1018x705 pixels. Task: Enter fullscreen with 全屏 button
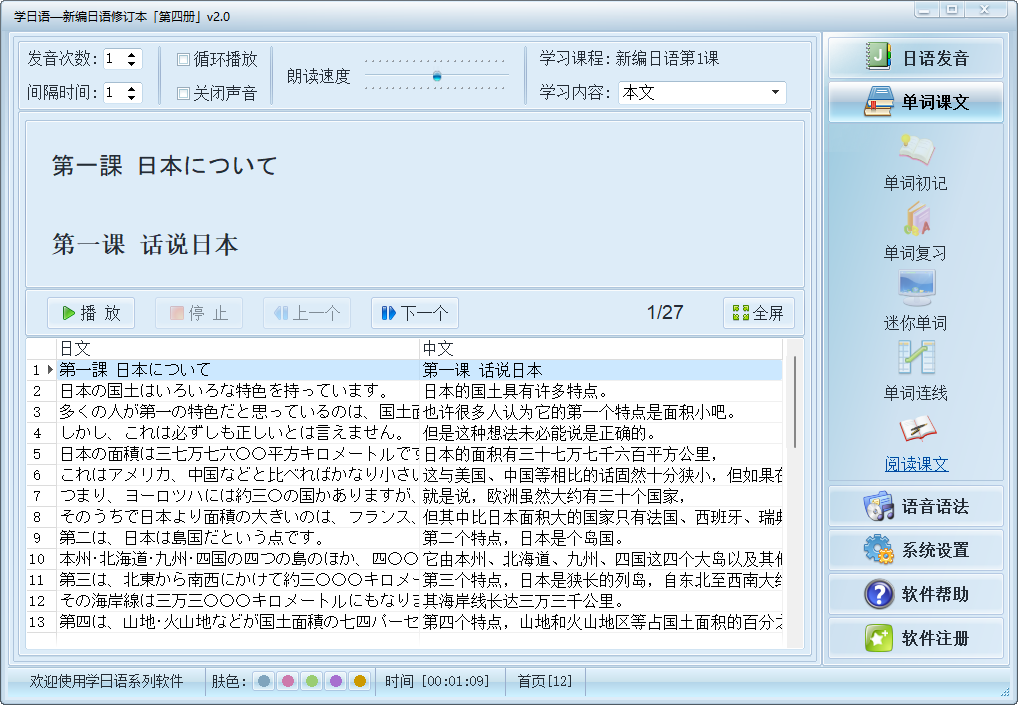pyautogui.click(x=758, y=314)
